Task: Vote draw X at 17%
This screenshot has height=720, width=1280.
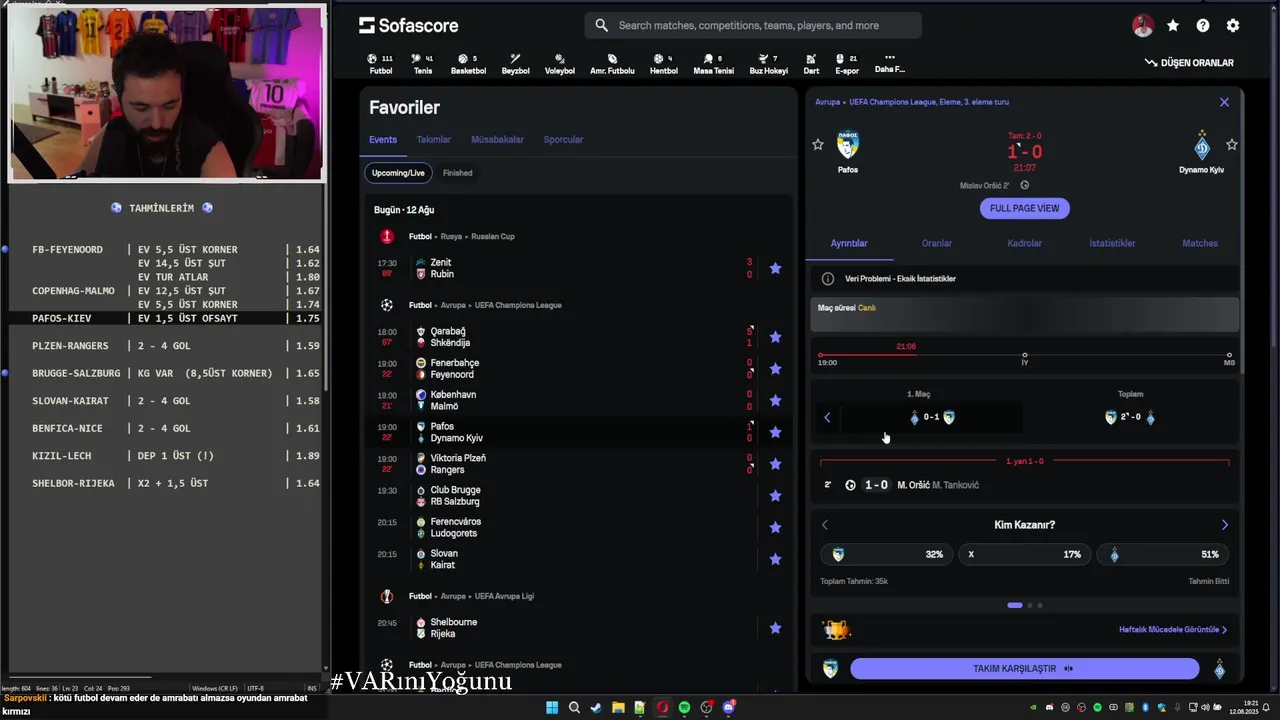Action: click(x=1024, y=554)
